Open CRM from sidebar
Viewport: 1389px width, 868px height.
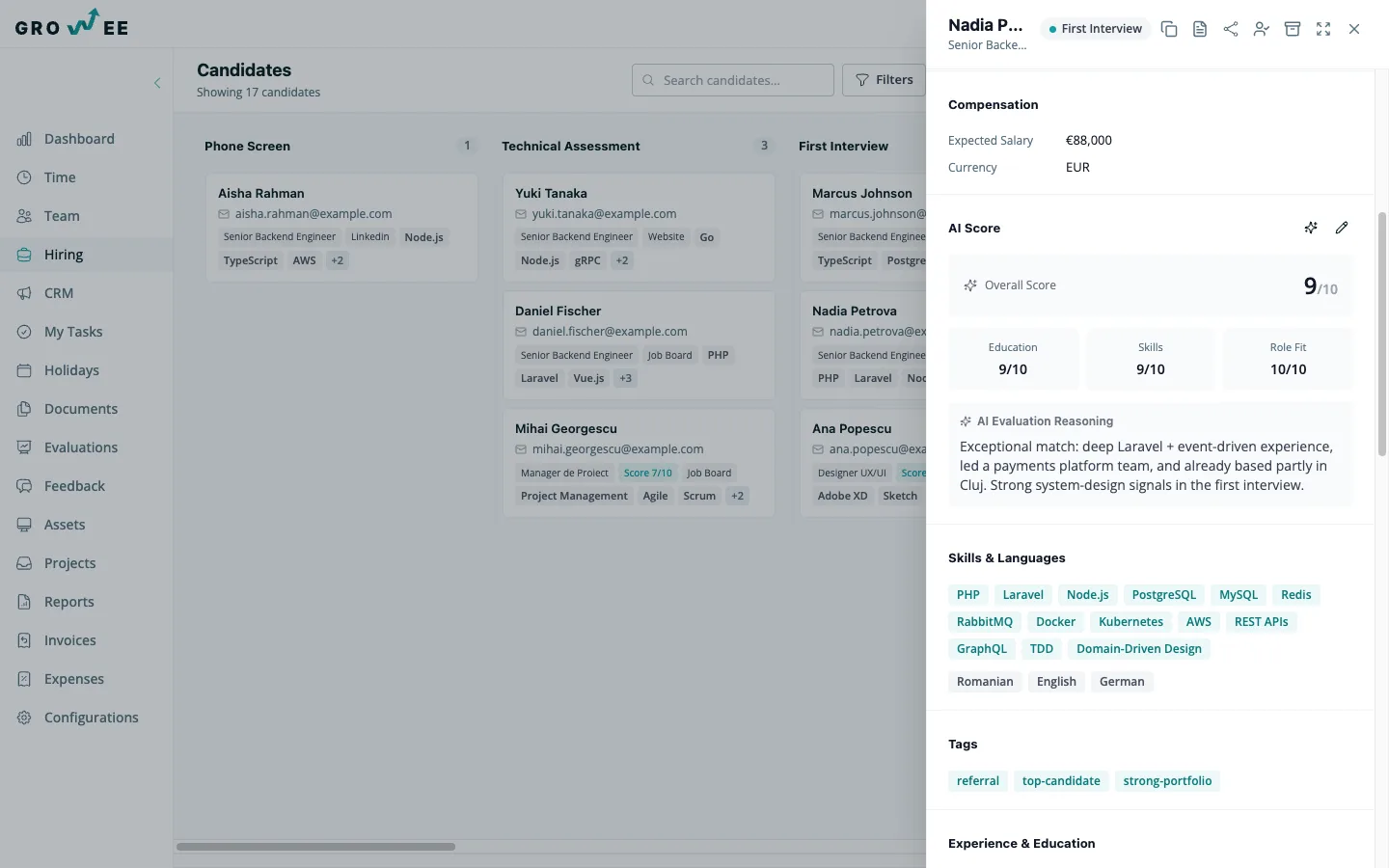point(87,293)
